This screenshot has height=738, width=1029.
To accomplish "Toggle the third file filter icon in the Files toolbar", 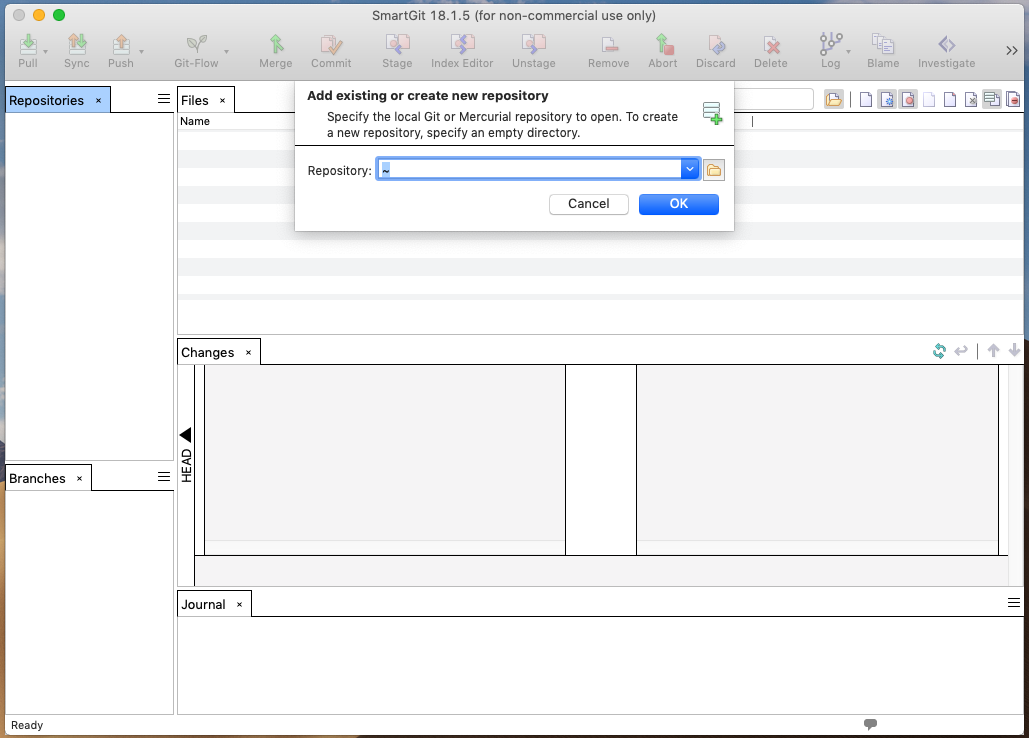I will point(908,99).
